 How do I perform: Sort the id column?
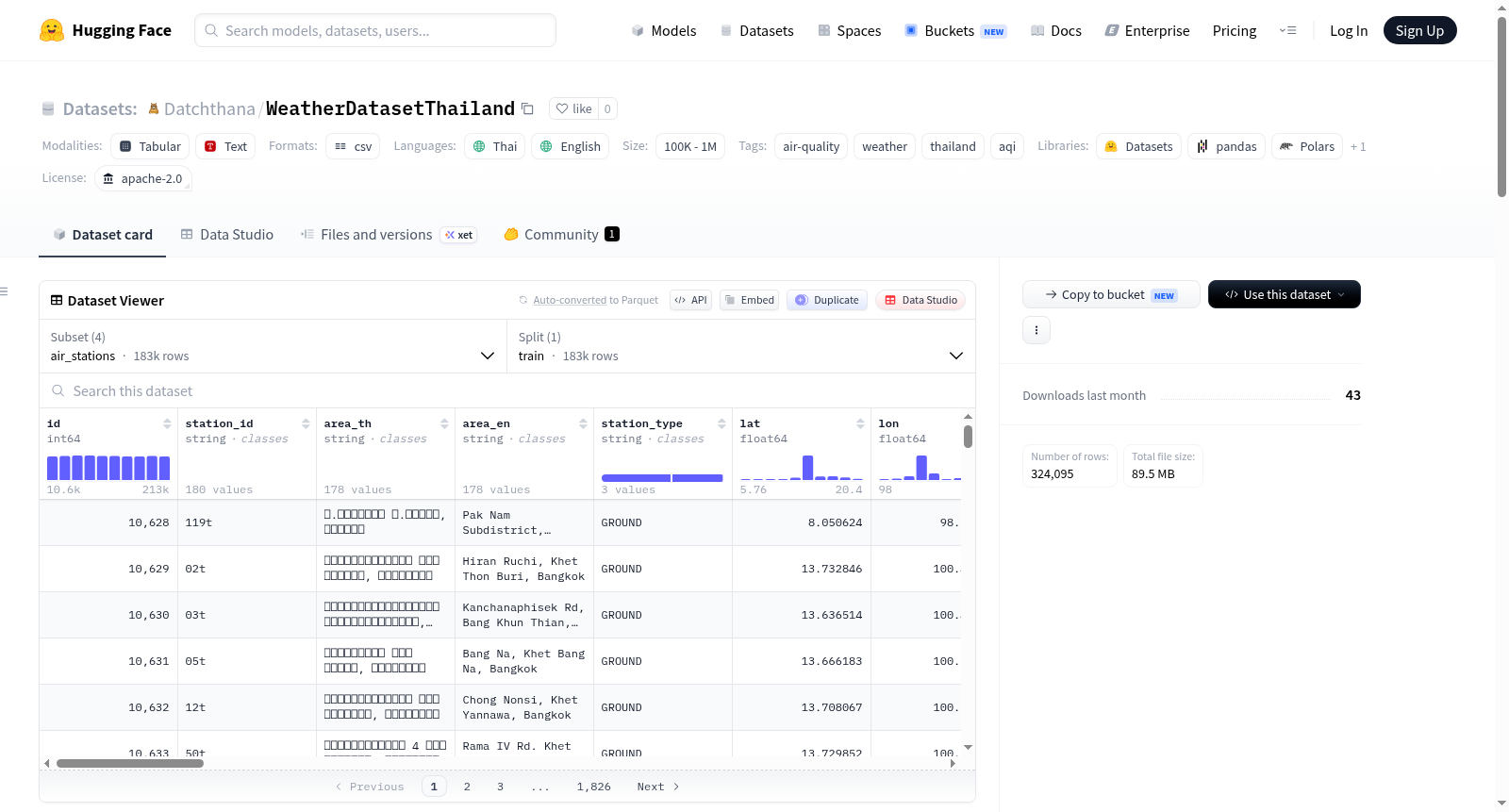click(167, 423)
